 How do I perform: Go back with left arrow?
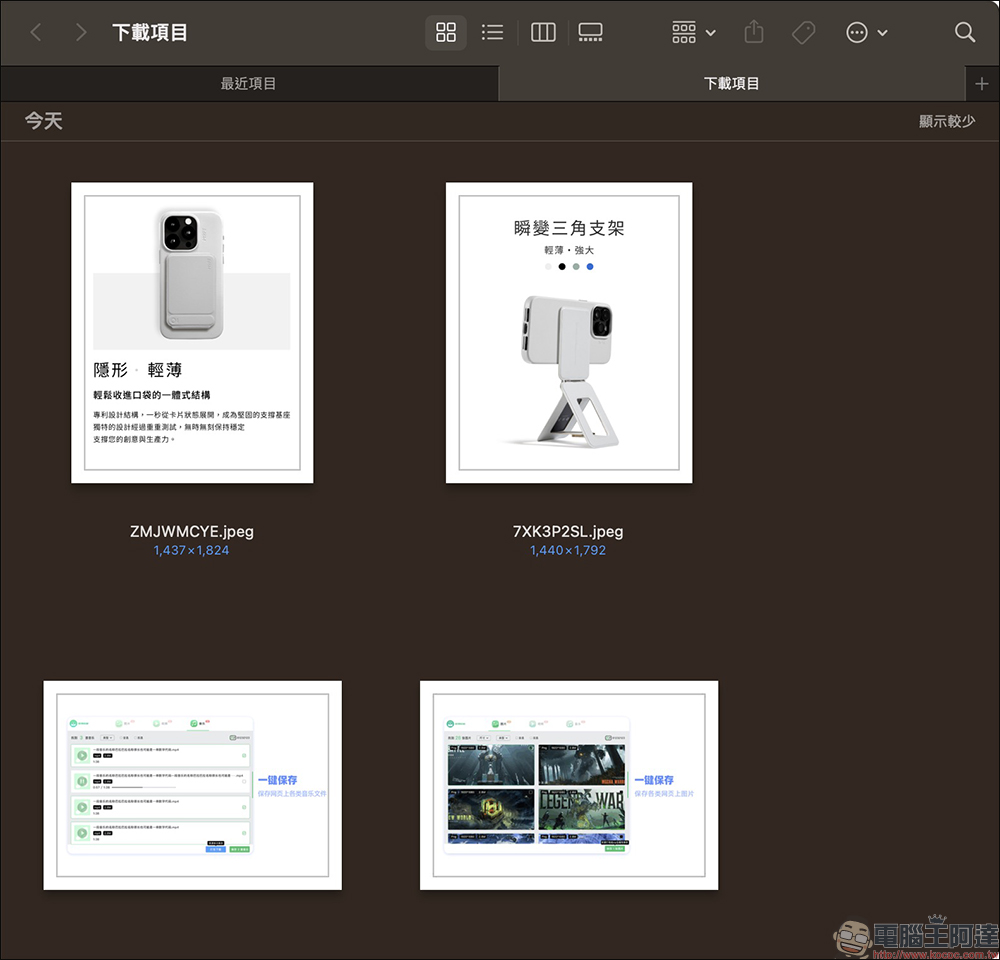[36, 32]
